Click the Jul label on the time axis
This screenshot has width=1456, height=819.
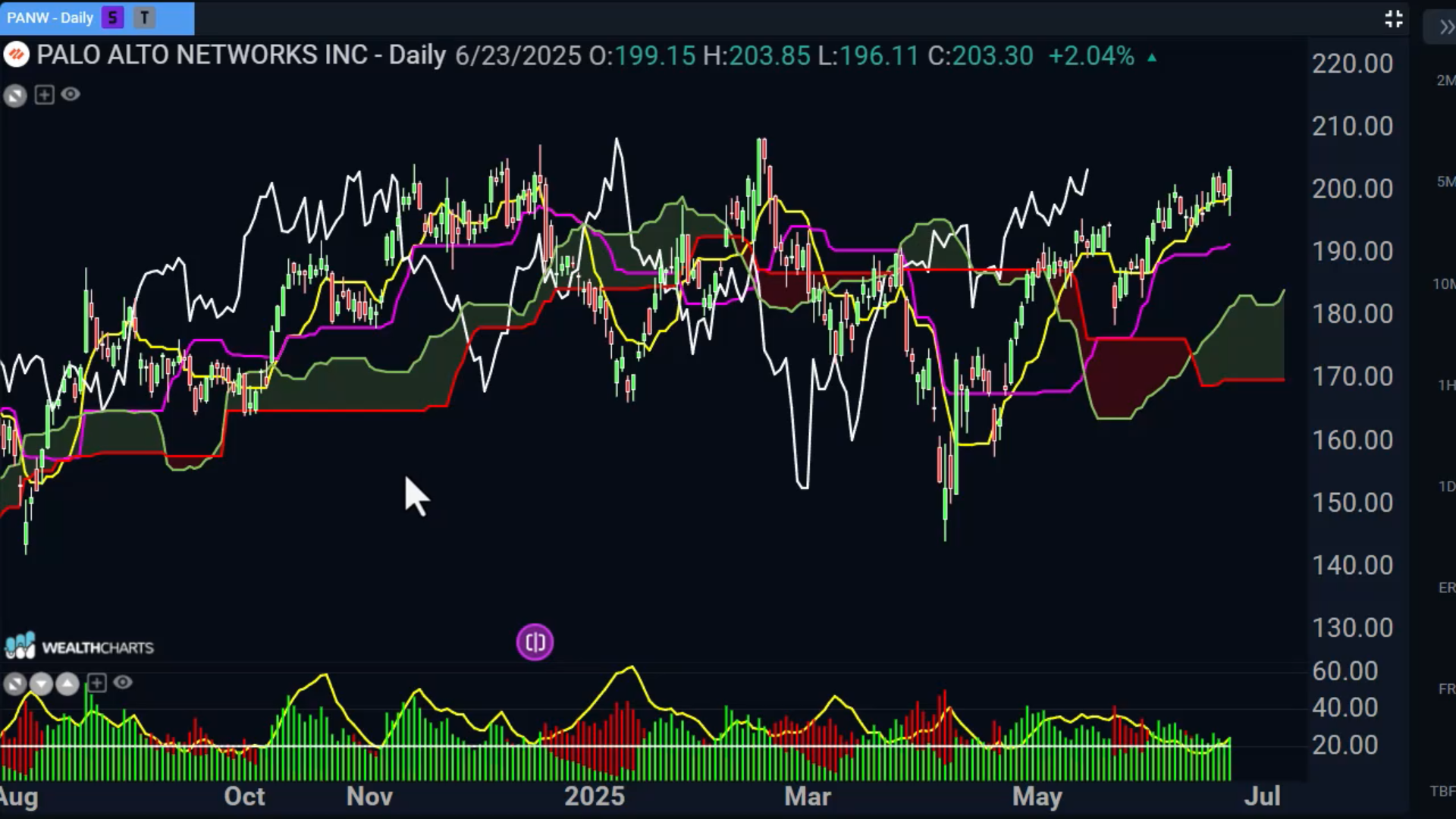pos(1263,796)
